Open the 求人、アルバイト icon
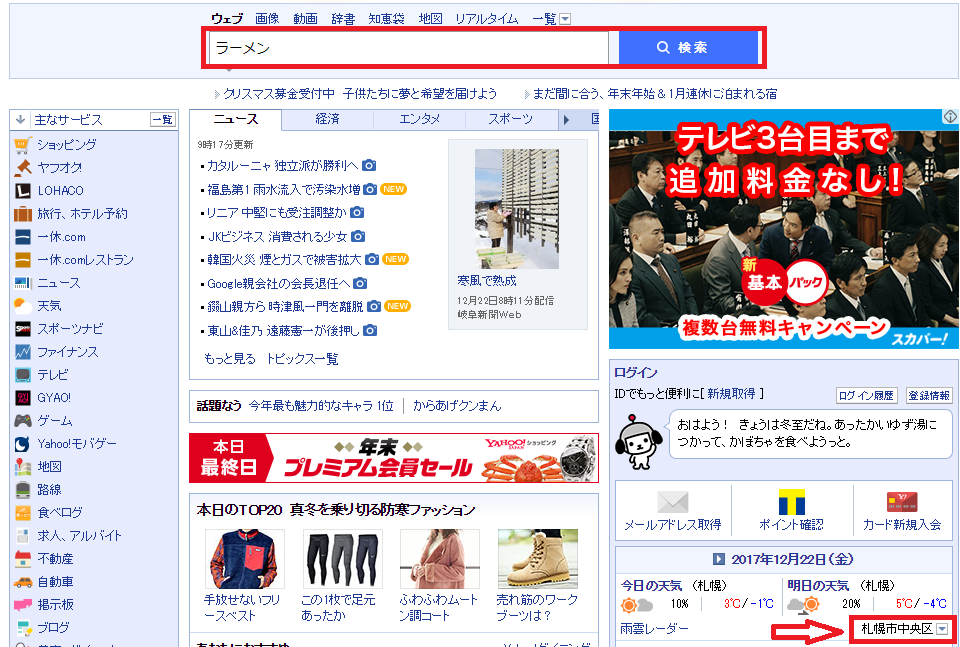The image size is (960, 647). tap(22, 536)
